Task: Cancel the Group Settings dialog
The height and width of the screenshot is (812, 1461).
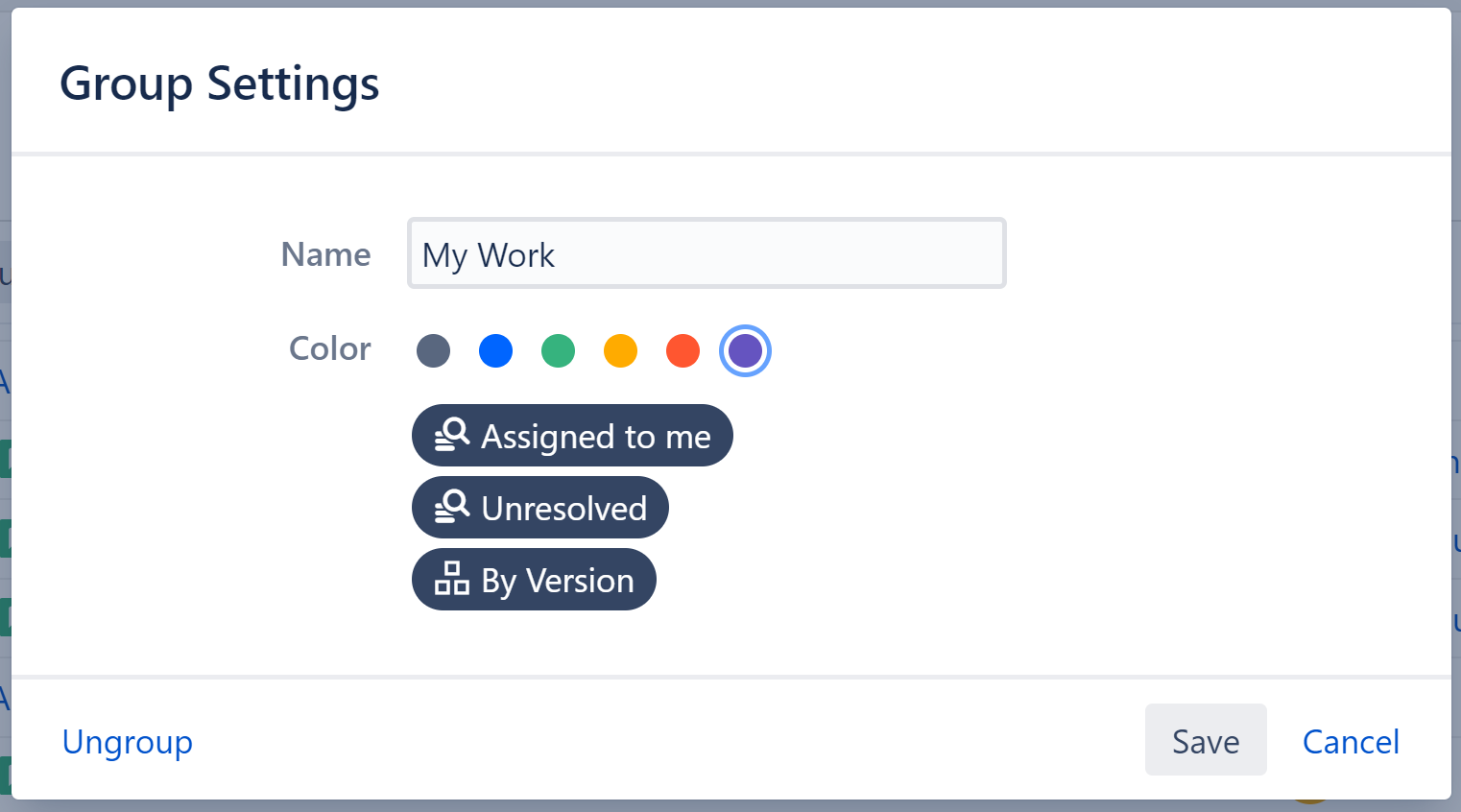Action: point(1350,740)
